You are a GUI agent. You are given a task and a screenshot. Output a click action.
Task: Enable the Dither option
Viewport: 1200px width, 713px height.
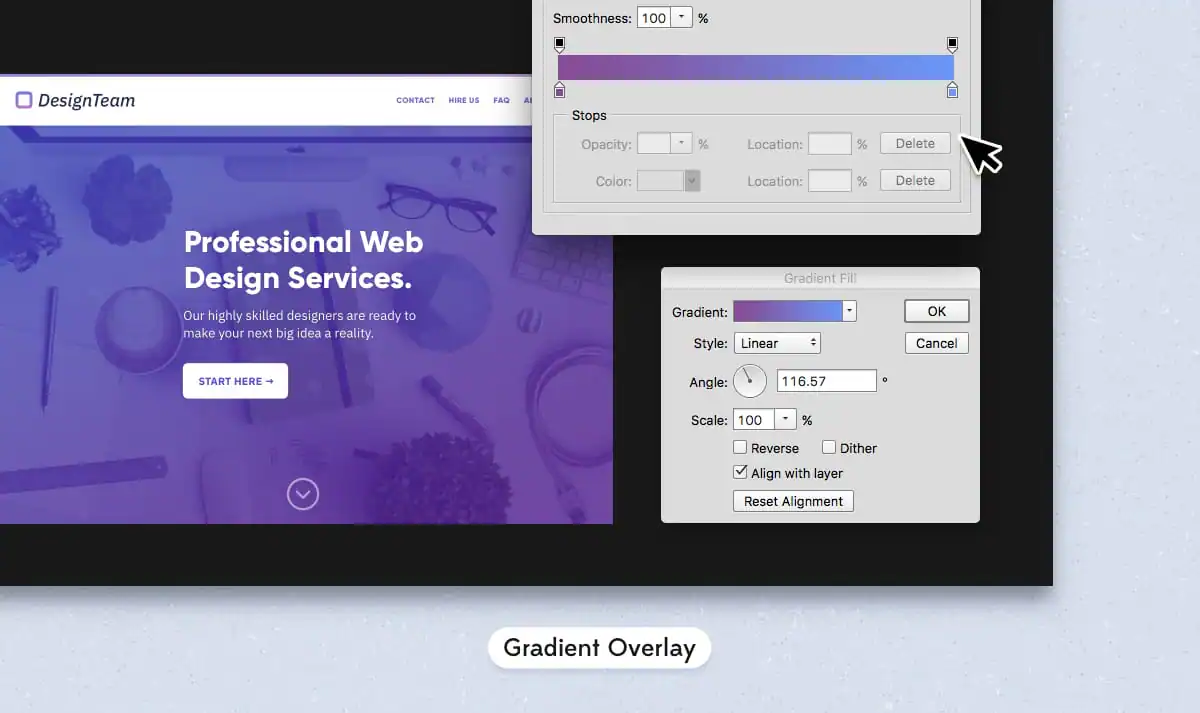pyautogui.click(x=829, y=447)
